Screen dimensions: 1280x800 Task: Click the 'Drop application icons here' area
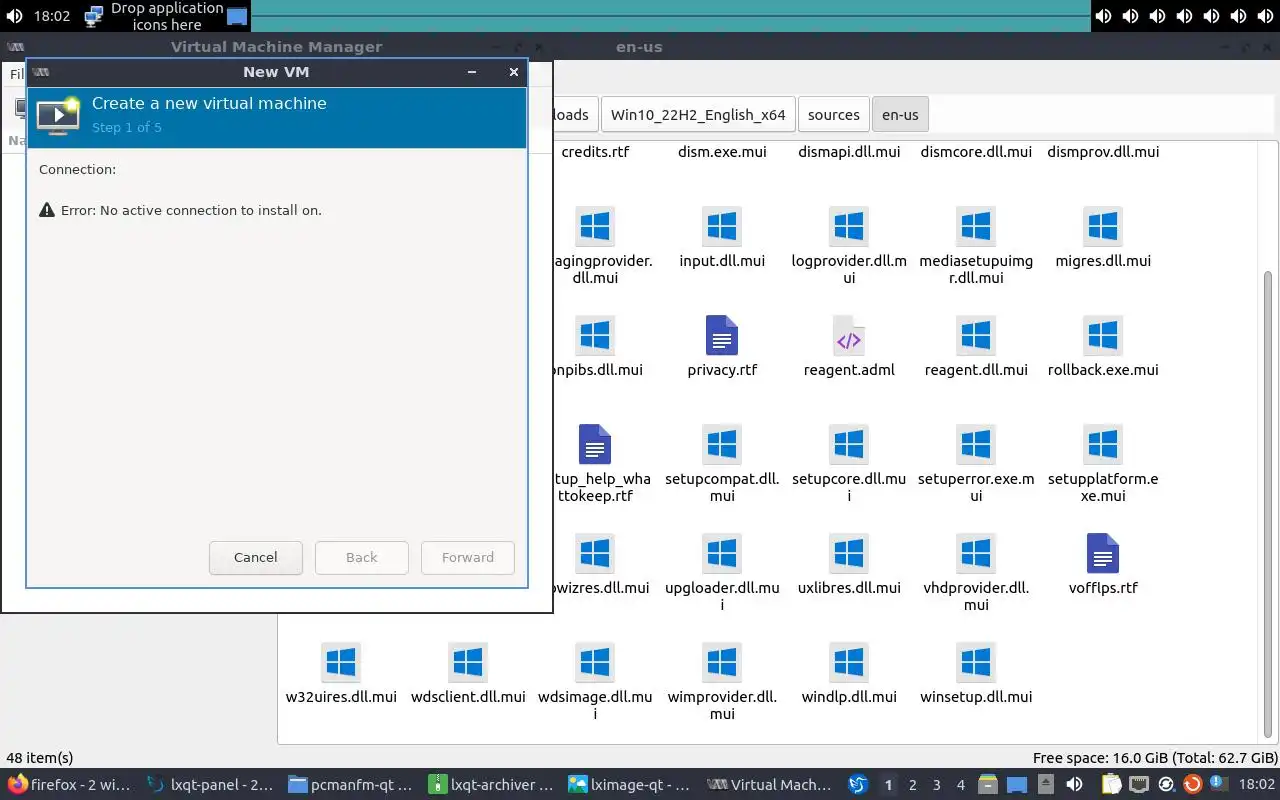tap(167, 16)
